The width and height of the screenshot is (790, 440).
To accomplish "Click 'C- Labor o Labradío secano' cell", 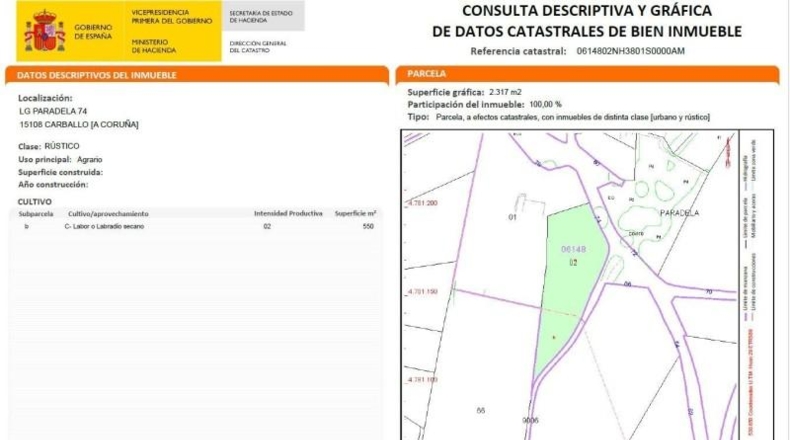I will coord(104,226).
